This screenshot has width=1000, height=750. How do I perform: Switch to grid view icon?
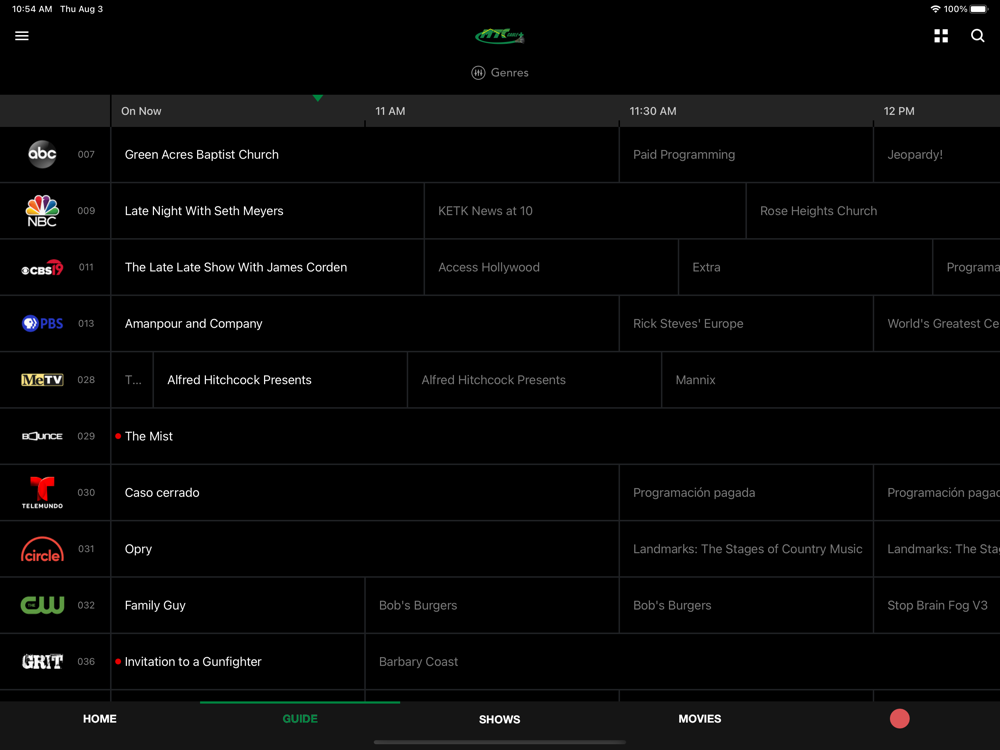941,36
